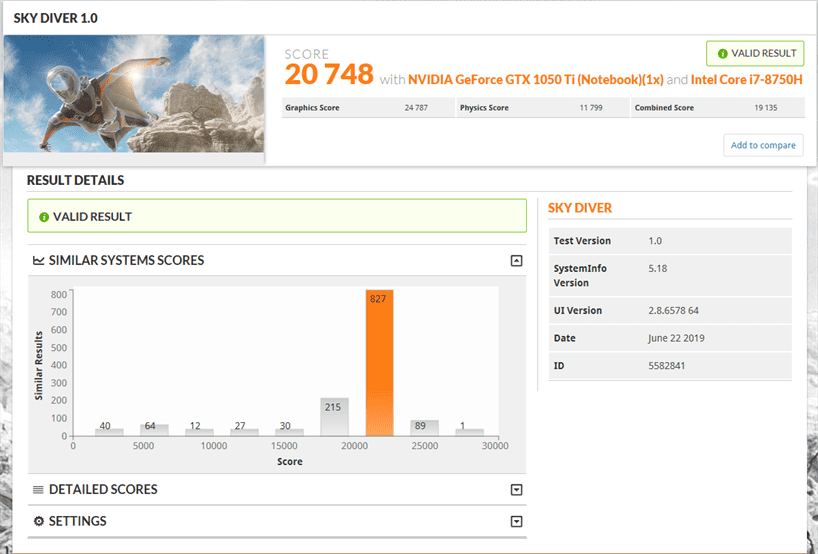Collapse the Similar Systems Scores section
The height and width of the screenshot is (554, 818).
pos(516,260)
